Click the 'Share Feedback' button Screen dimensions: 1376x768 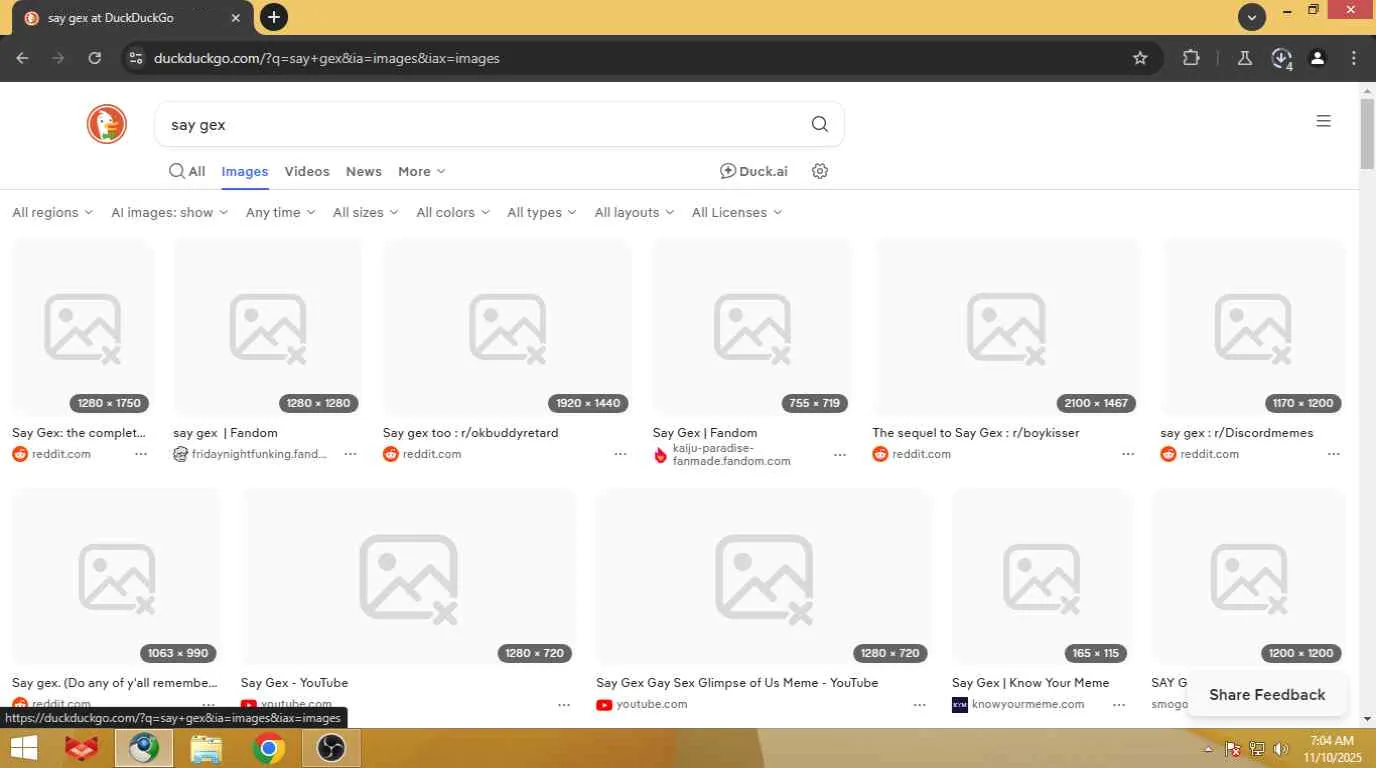[x=1267, y=695]
